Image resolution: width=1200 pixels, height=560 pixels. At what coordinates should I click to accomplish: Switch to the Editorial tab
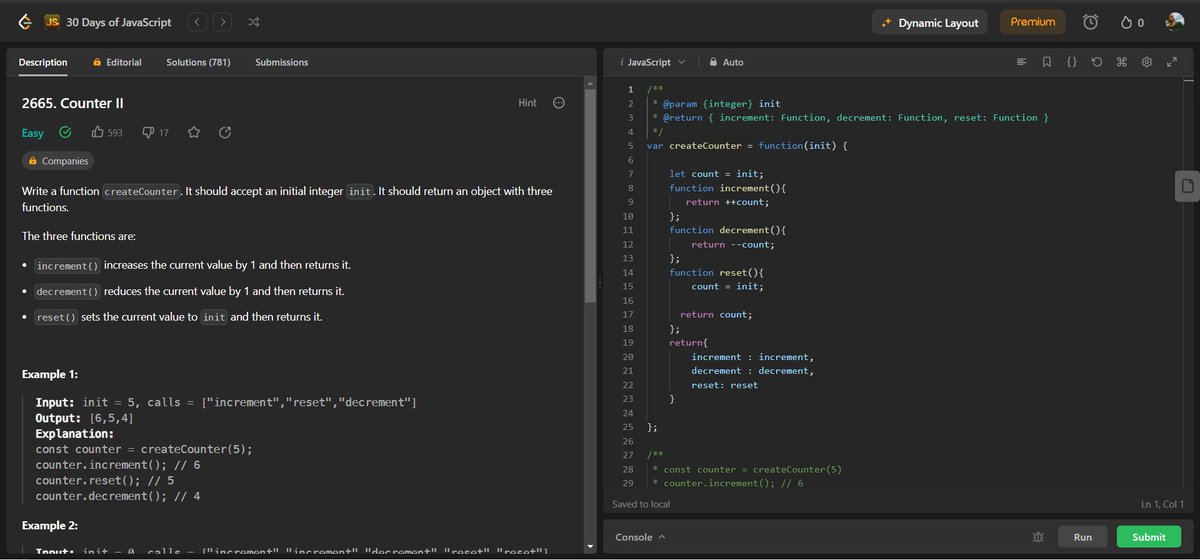[117, 62]
